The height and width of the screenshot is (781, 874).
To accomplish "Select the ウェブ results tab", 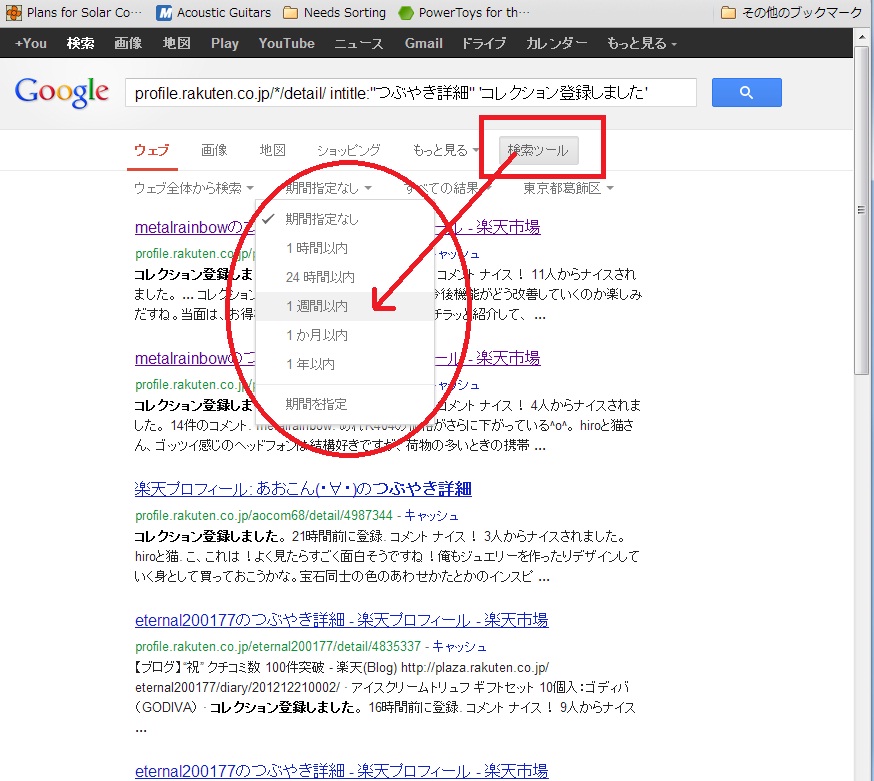I will pyautogui.click(x=152, y=151).
